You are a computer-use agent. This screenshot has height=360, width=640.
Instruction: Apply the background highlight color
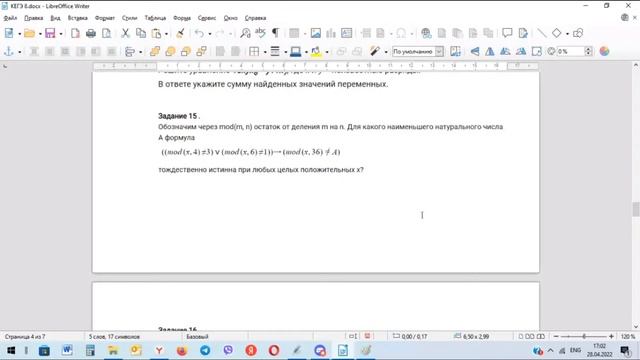click(316, 51)
